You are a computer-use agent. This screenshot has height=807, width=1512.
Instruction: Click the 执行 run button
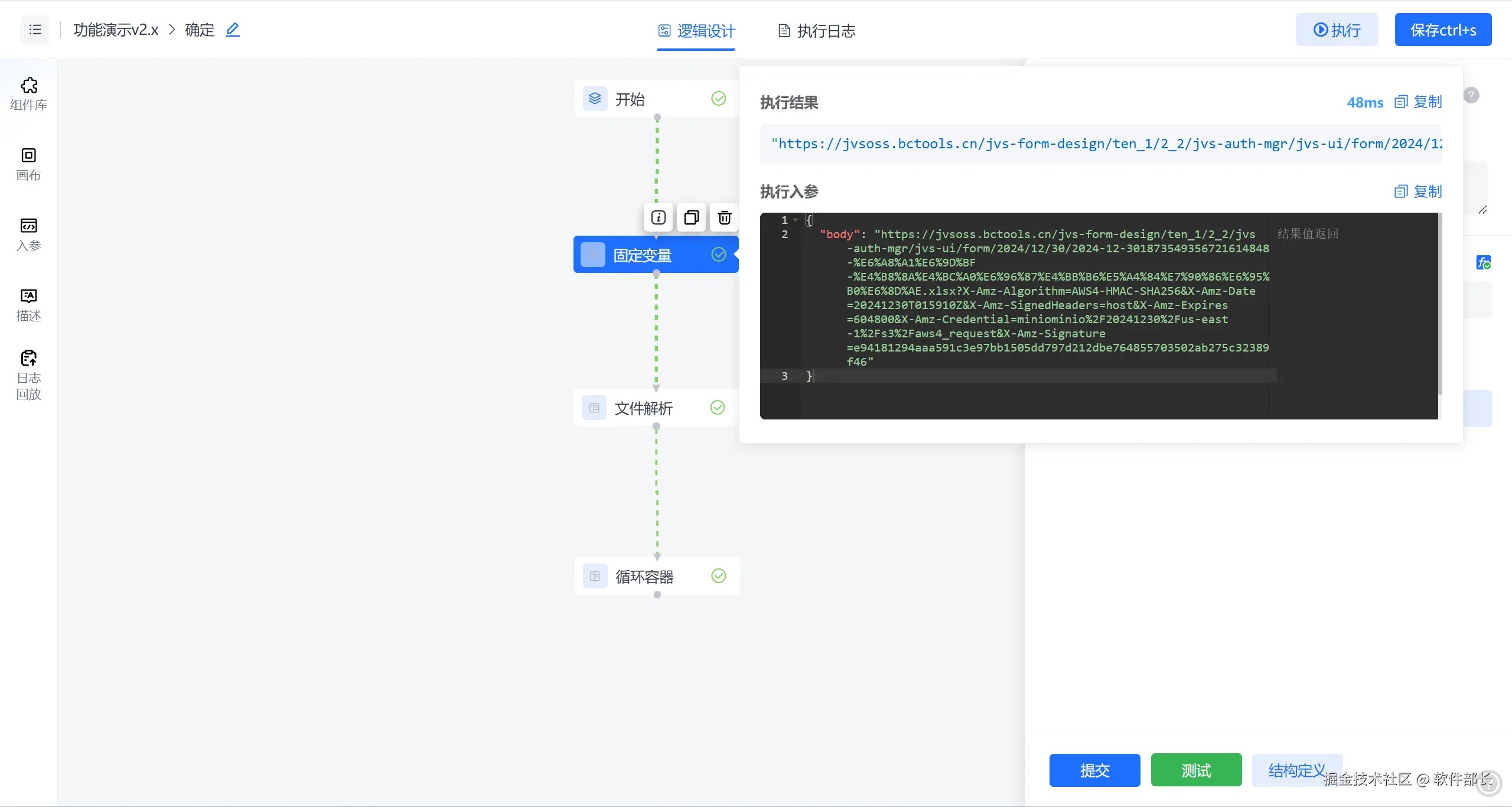pos(1337,30)
